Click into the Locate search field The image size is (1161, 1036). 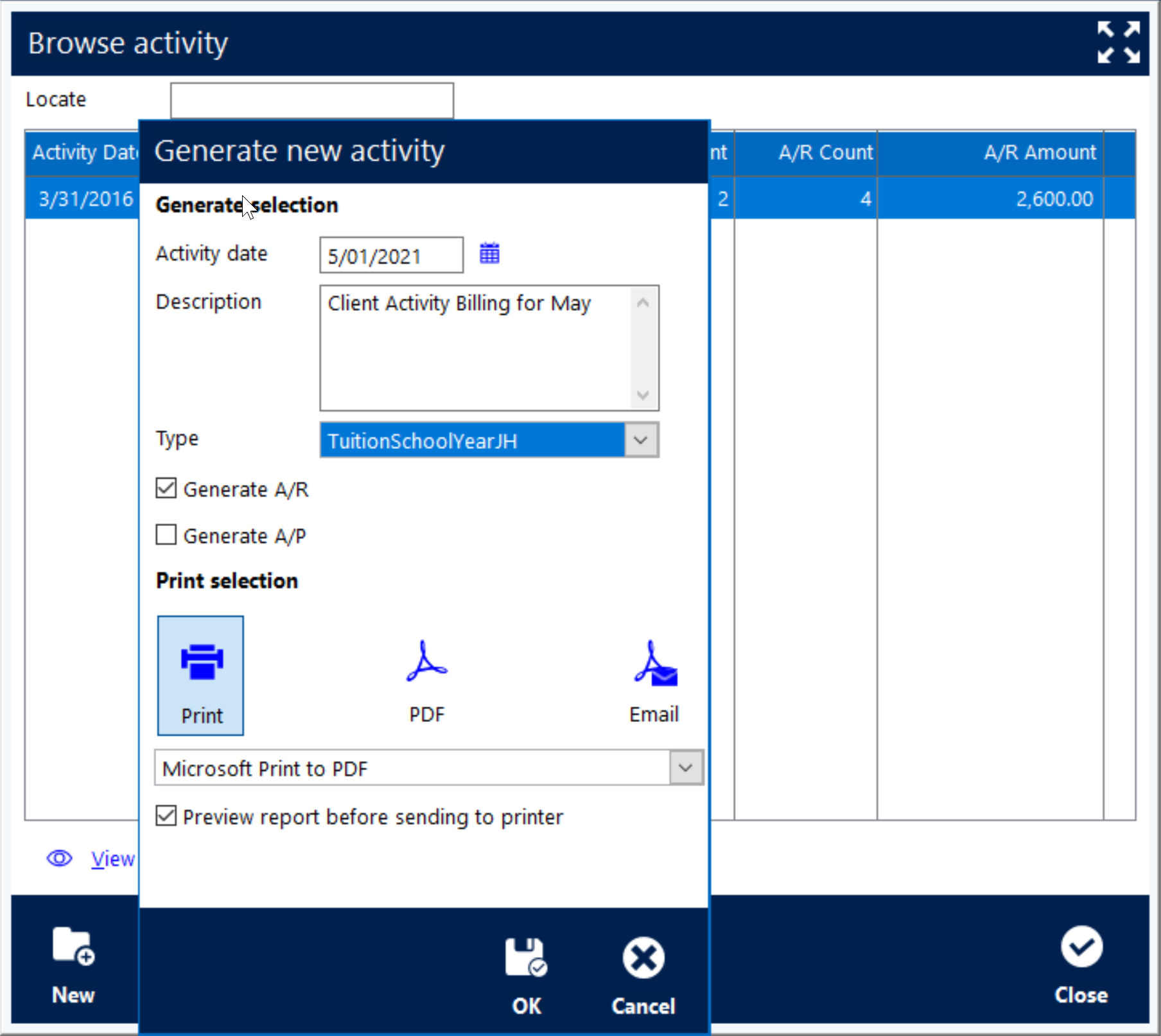tap(312, 100)
